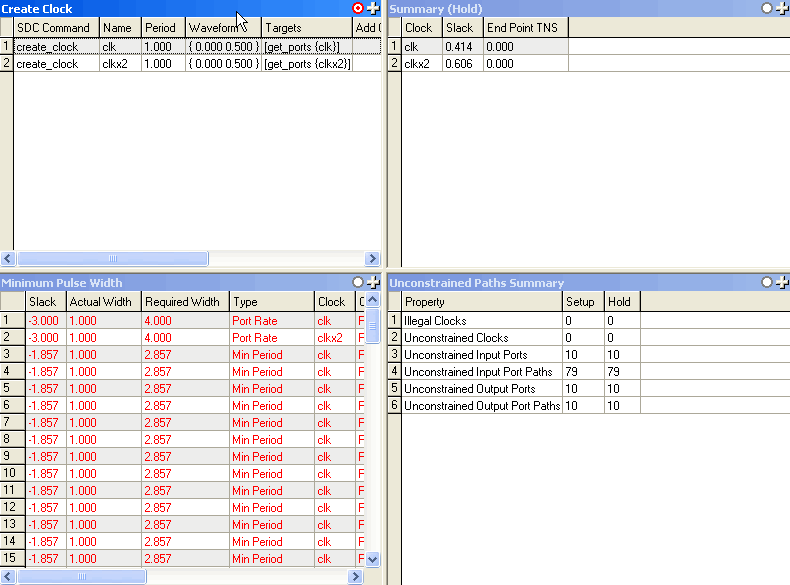The image size is (790, 585).
Task: Click the plus icon in Summary (Hold) header
Action: pyautogui.click(x=782, y=8)
